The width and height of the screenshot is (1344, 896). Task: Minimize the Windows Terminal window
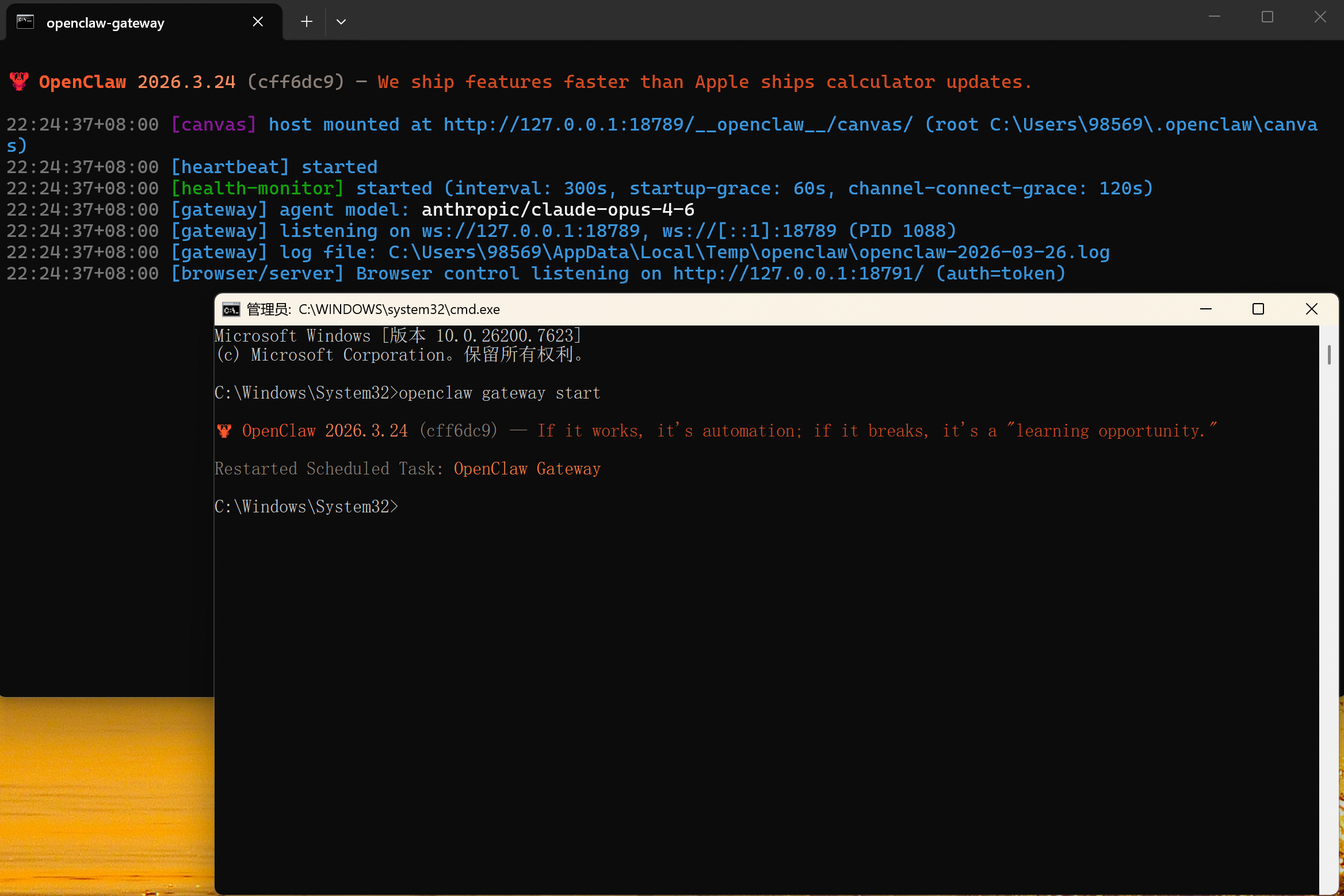pyautogui.click(x=1215, y=17)
